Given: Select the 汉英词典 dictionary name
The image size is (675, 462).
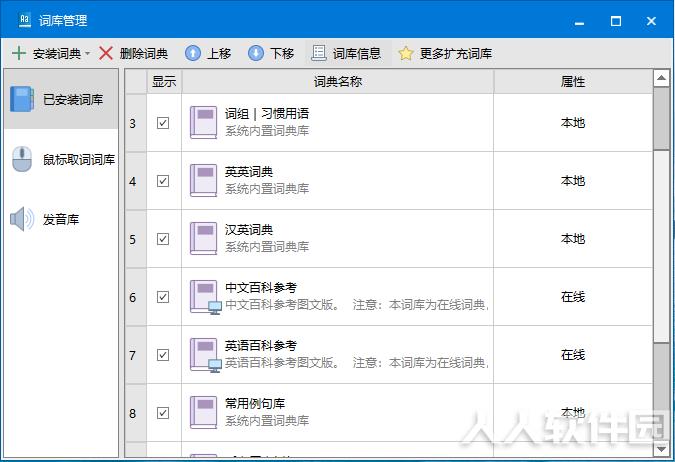Looking at the screenshot, I should click(249, 230).
